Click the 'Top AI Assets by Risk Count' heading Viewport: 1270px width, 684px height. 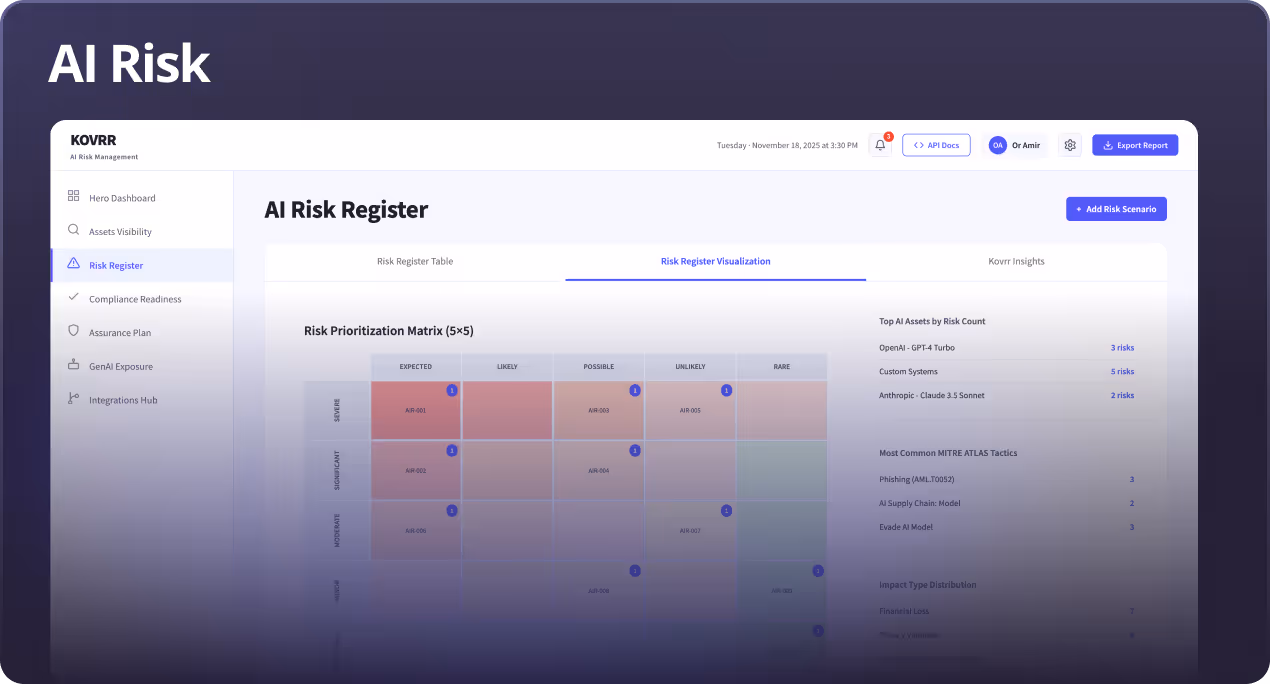[x=932, y=322]
